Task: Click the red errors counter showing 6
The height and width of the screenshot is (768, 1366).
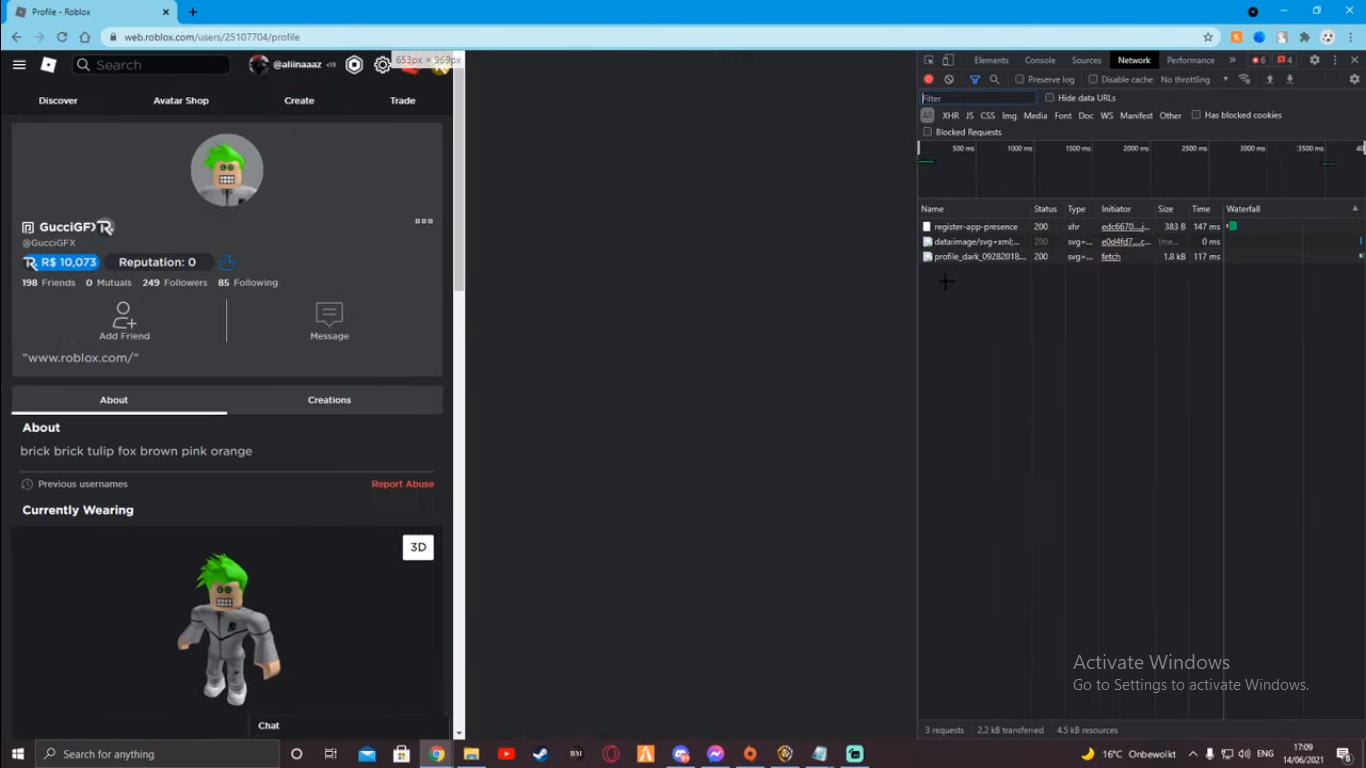Action: point(1258,60)
